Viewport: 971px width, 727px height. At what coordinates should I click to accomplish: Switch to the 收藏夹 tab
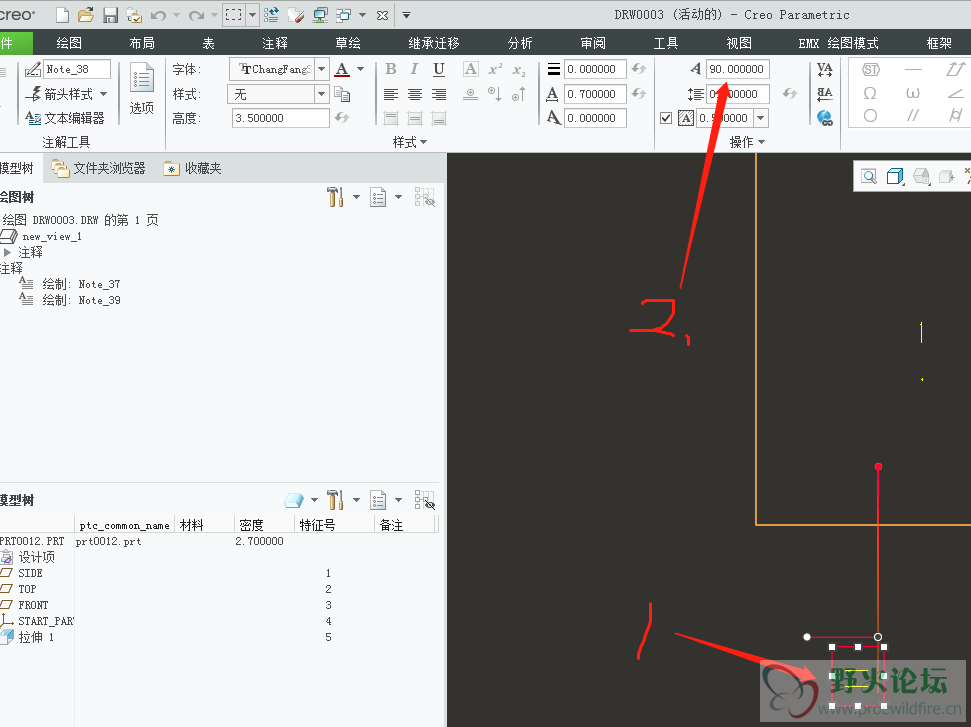[x=193, y=168]
